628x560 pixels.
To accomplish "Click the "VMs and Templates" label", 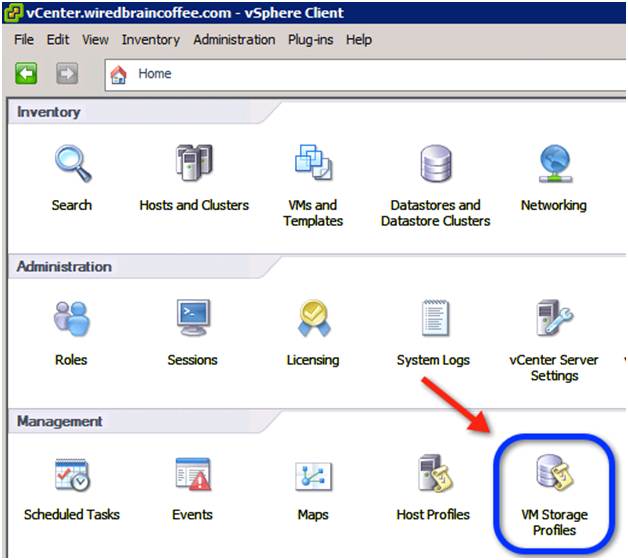I will pyautogui.click(x=313, y=213).
